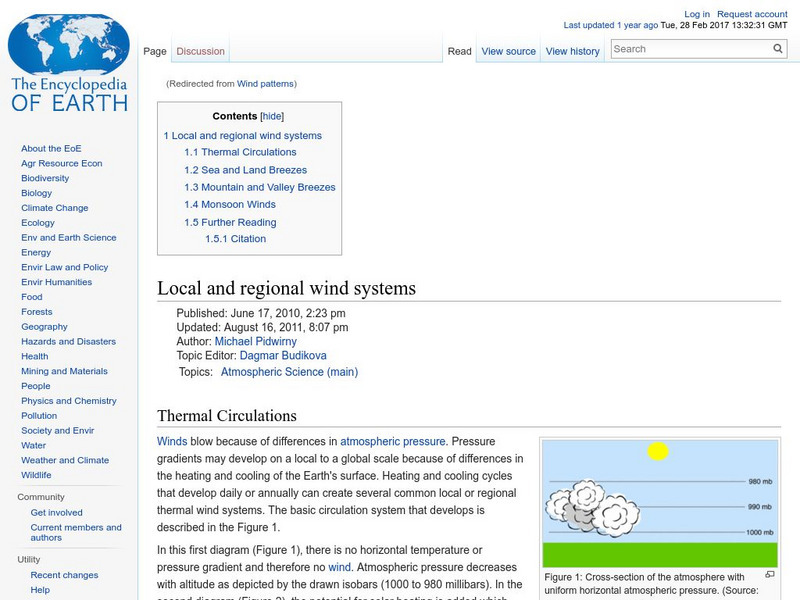Open Physics and Chemistry topic
Image resolution: width=800 pixels, height=600 pixels.
[x=69, y=401]
